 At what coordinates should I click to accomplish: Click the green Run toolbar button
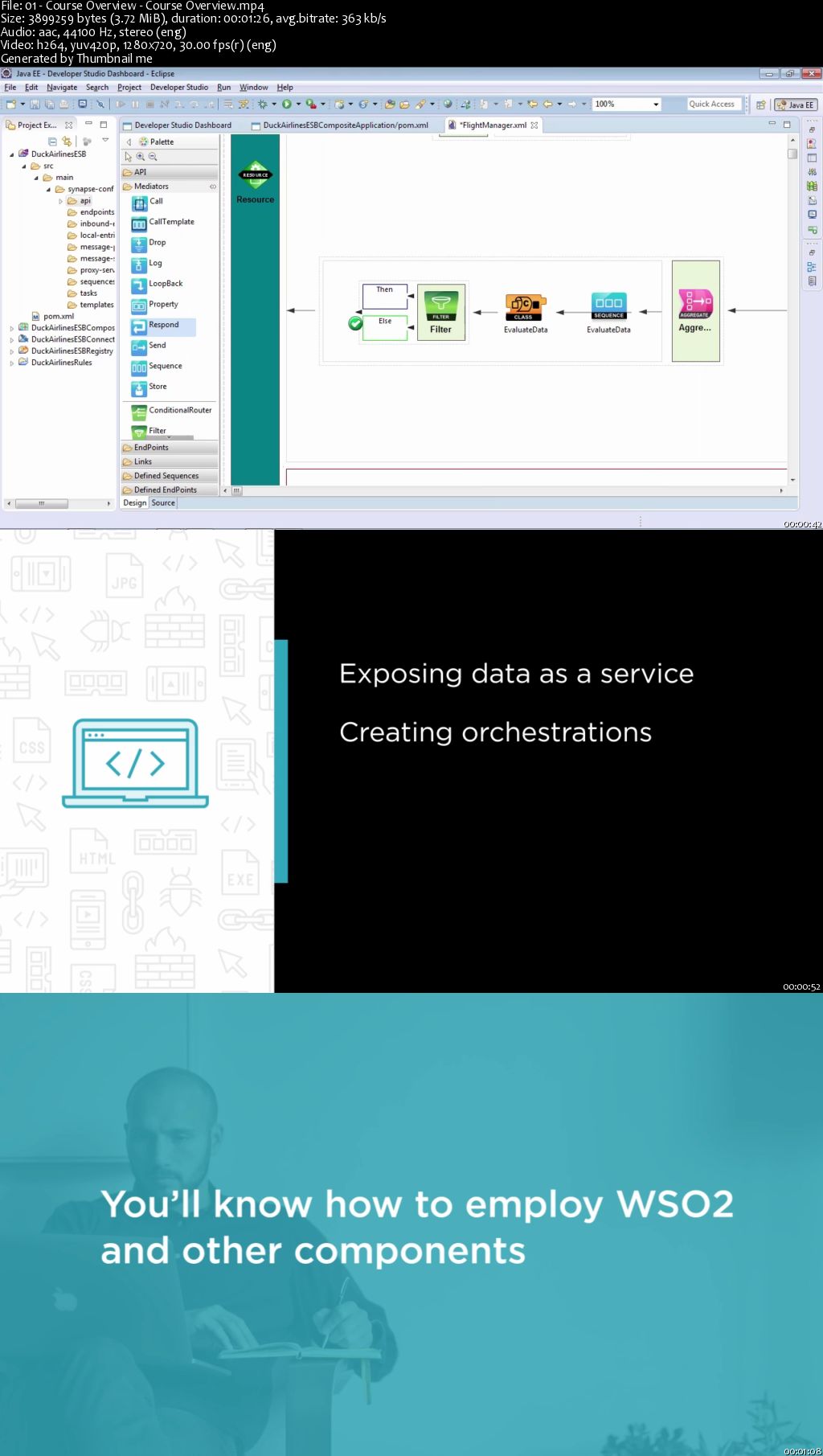[x=286, y=104]
